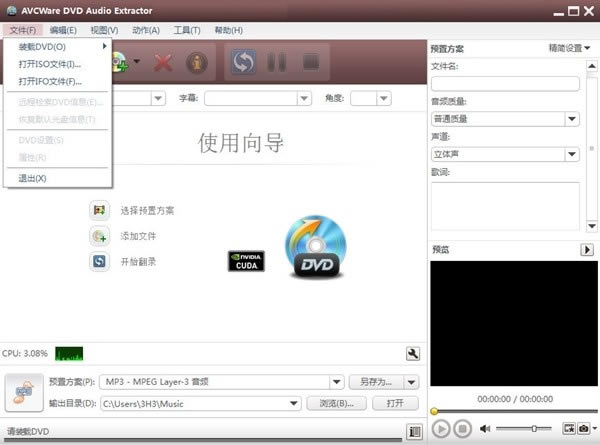Click the add DVD disc toolbar icon

click(x=119, y=62)
